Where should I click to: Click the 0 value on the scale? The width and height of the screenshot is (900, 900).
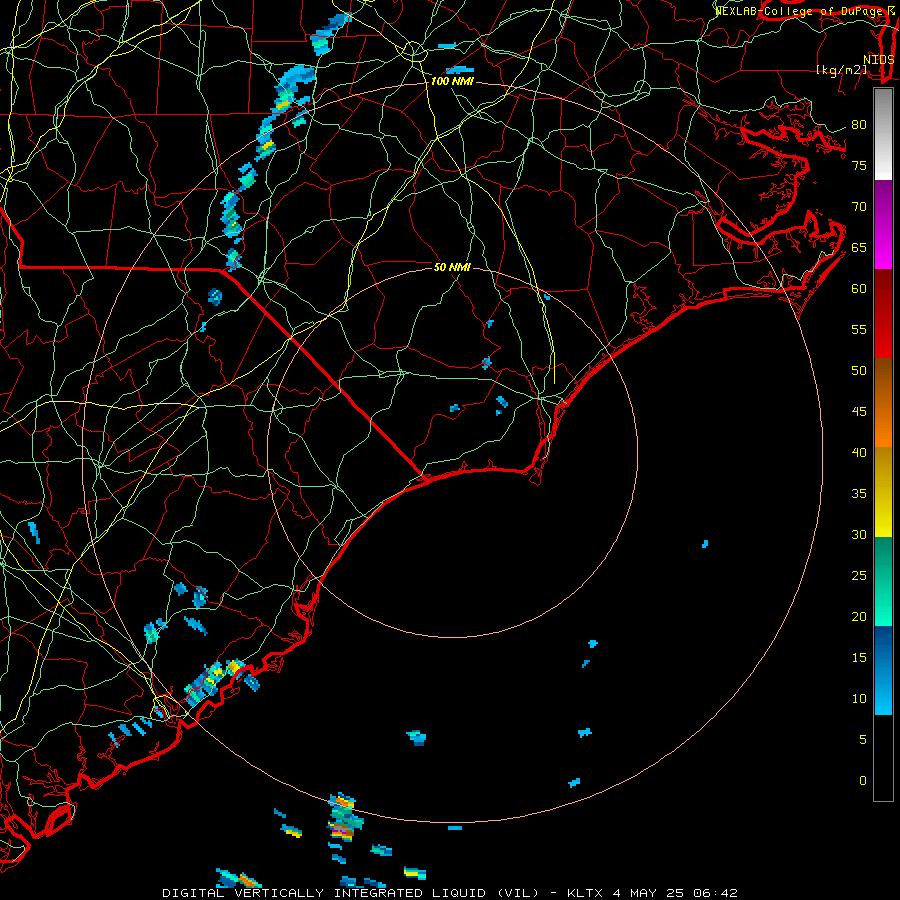click(x=863, y=781)
